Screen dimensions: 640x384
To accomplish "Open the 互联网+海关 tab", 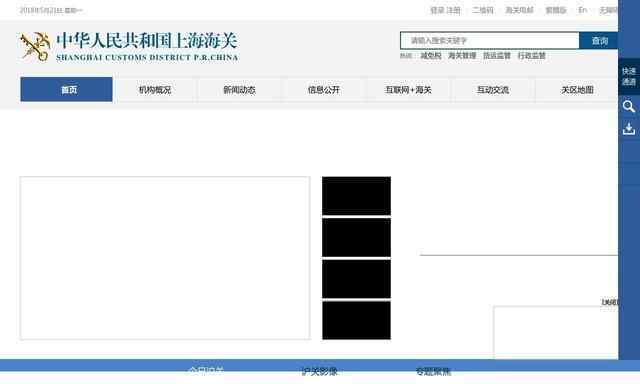I will click(408, 90).
